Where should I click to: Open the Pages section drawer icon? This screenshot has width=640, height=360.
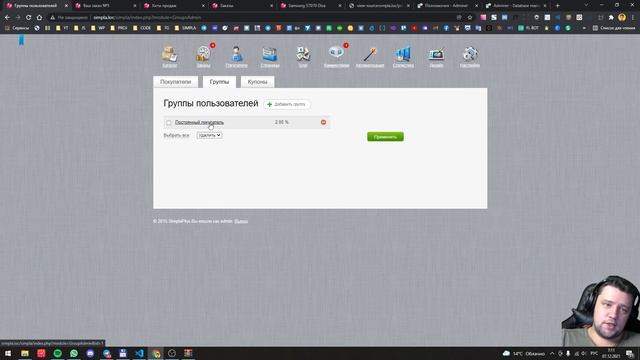coord(270,54)
